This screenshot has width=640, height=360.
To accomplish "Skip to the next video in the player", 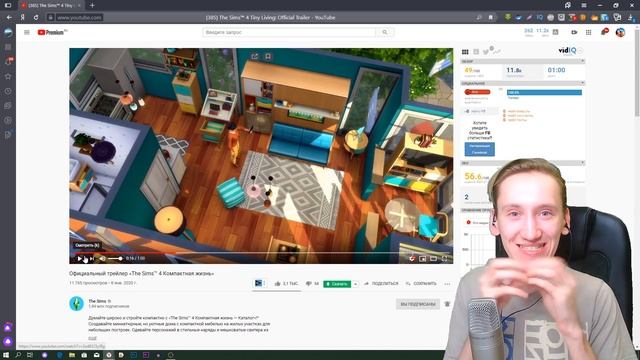I will pyautogui.click(x=91, y=258).
